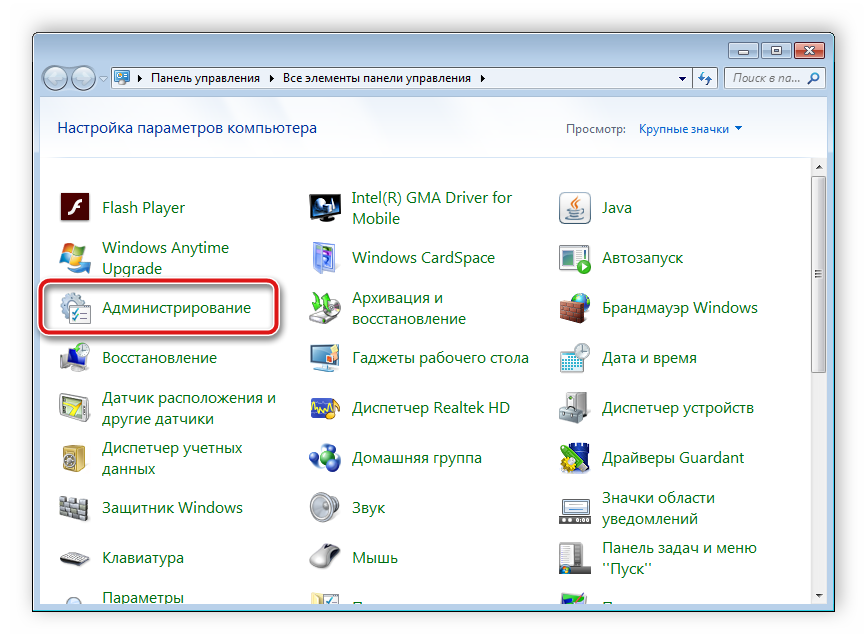Open the recent pages dropdown near Back button
The image size is (867, 644).
pos(103,79)
